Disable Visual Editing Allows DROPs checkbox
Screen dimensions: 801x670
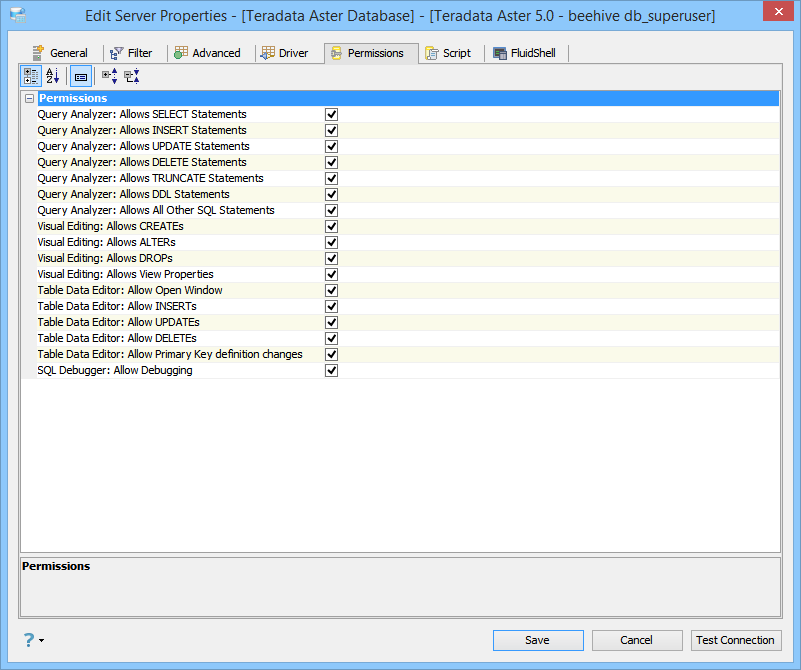click(x=332, y=258)
